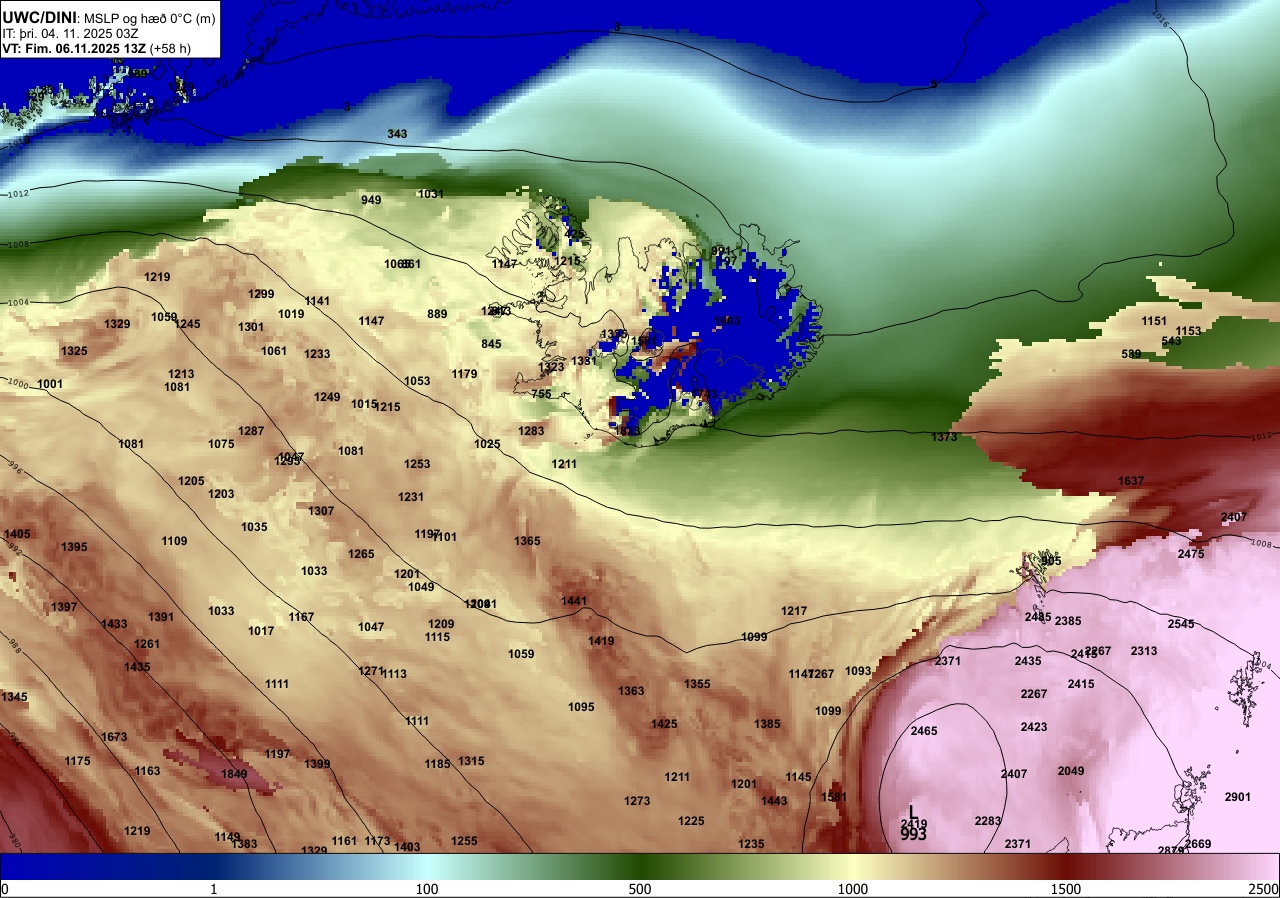This screenshot has height=898, width=1280.
Task: Click the map value 1307
Action: point(321,511)
